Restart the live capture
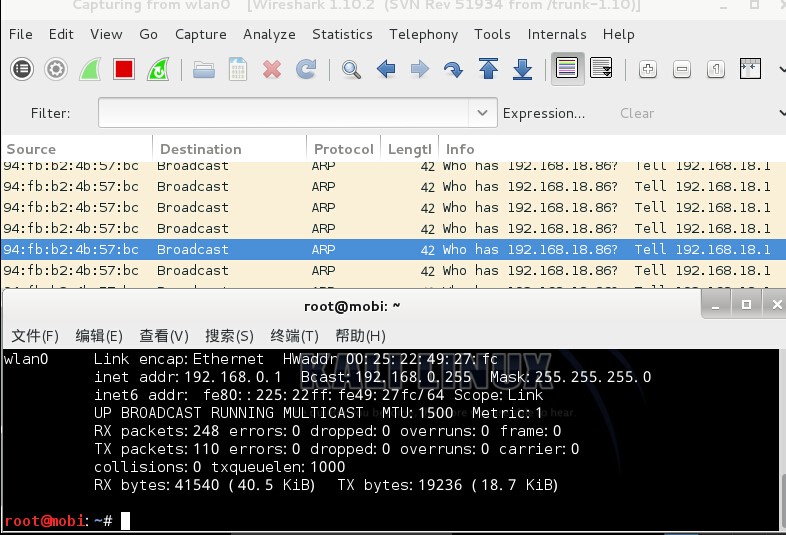 (x=158, y=70)
